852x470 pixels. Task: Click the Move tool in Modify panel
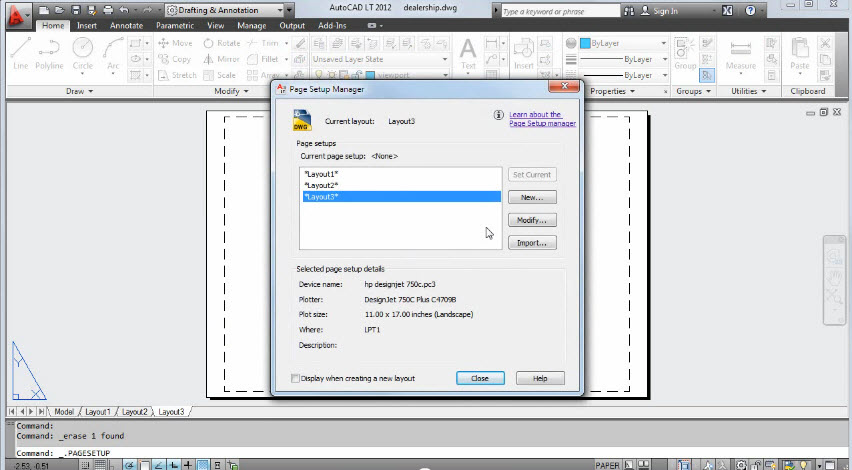coord(175,43)
